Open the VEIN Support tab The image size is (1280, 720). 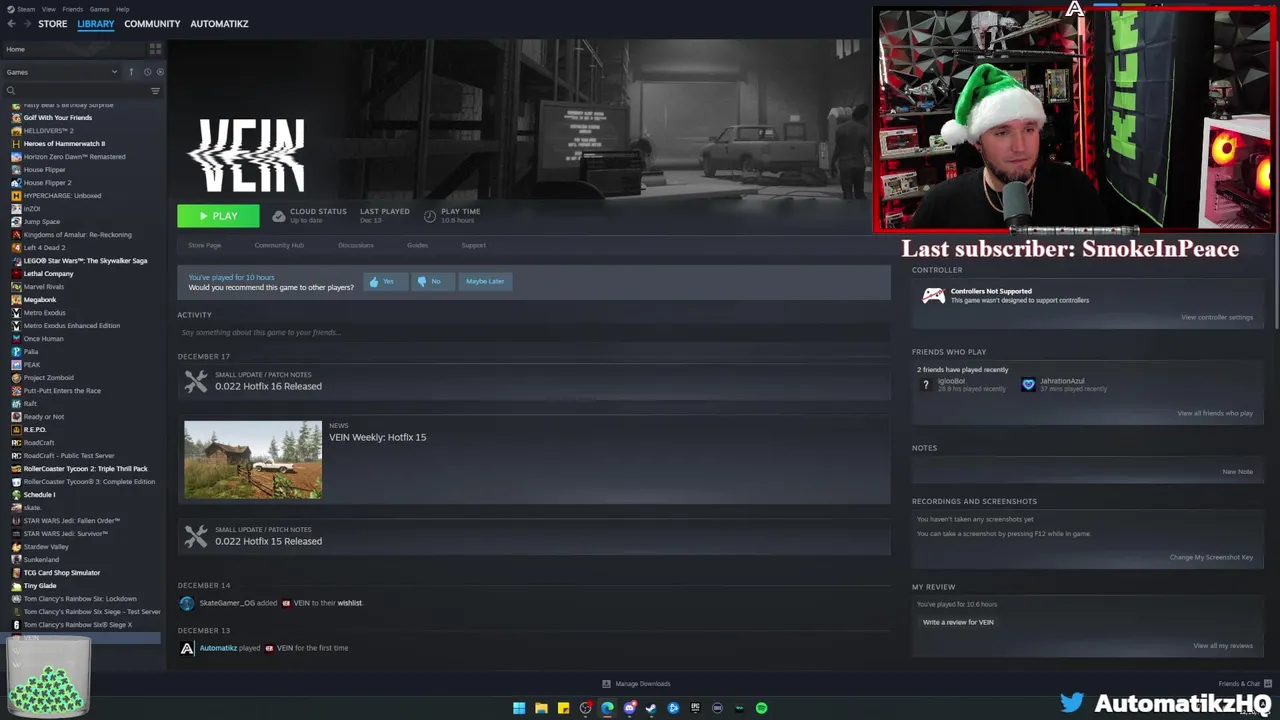474,245
